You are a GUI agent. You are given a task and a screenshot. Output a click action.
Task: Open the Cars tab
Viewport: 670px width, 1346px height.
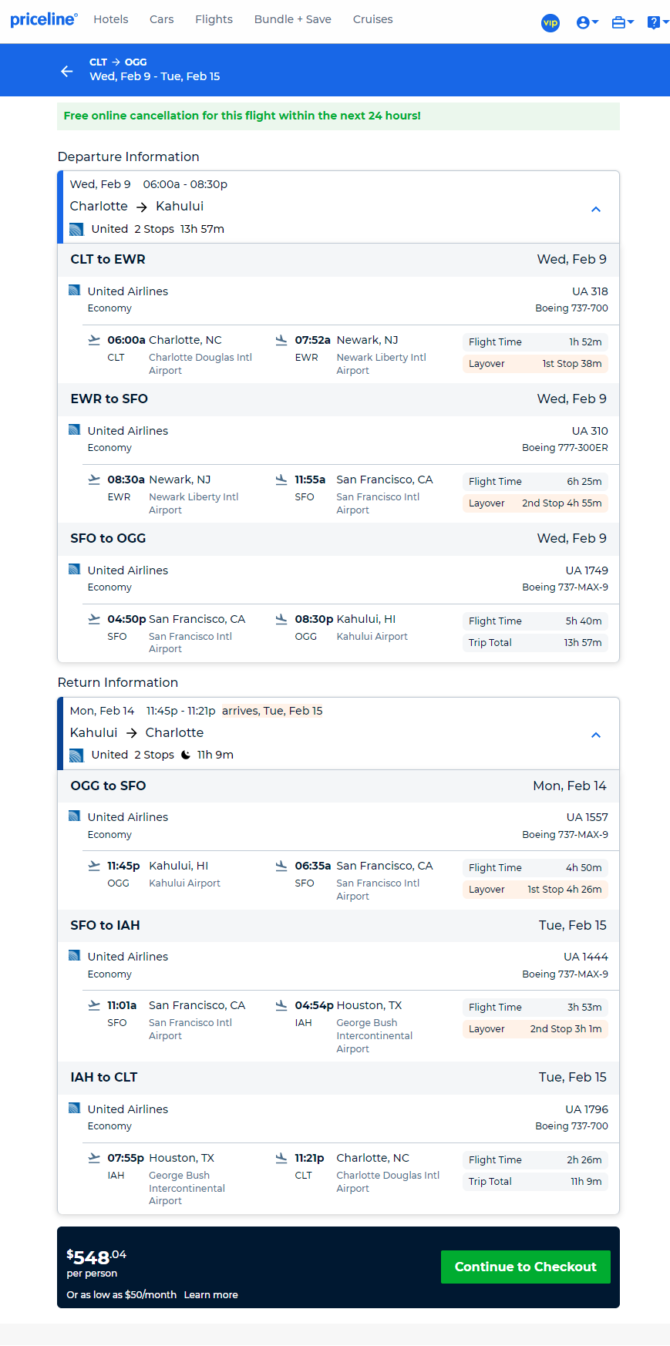161,20
